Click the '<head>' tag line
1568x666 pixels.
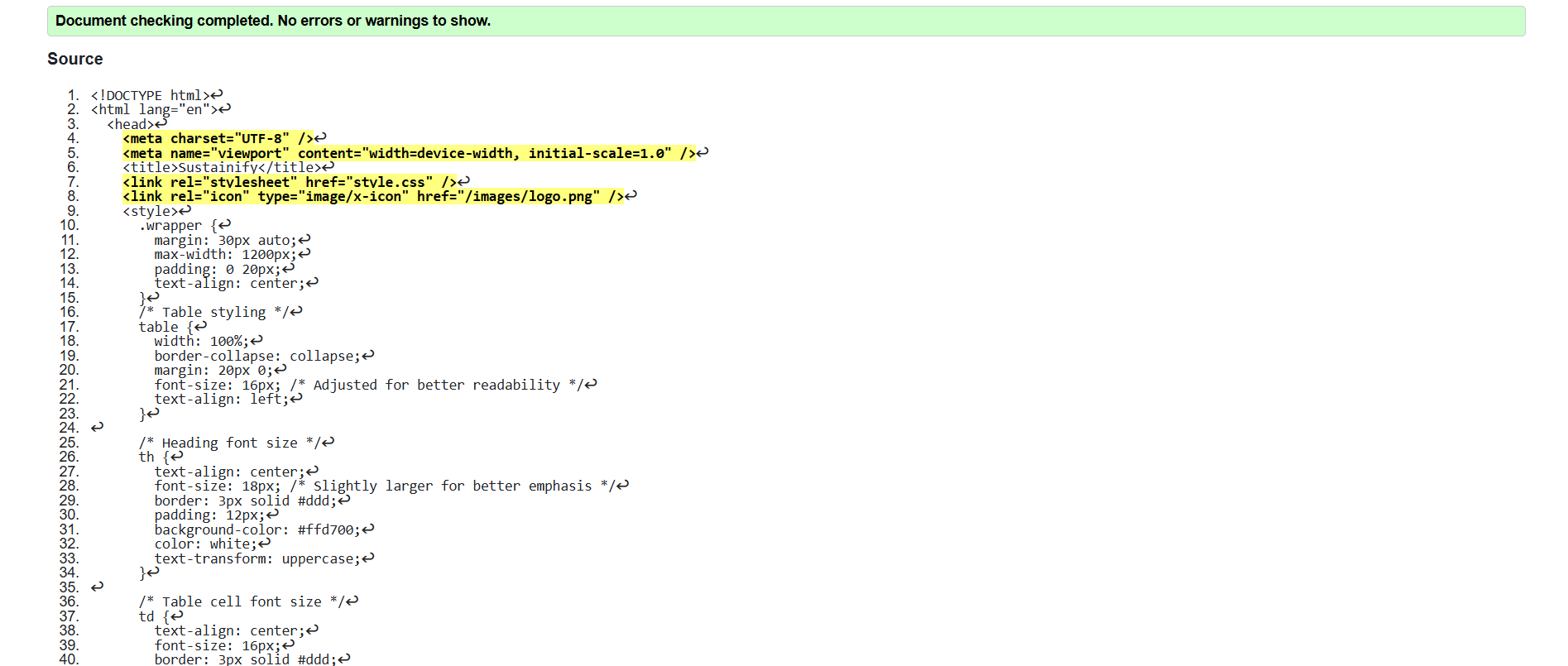click(x=137, y=124)
